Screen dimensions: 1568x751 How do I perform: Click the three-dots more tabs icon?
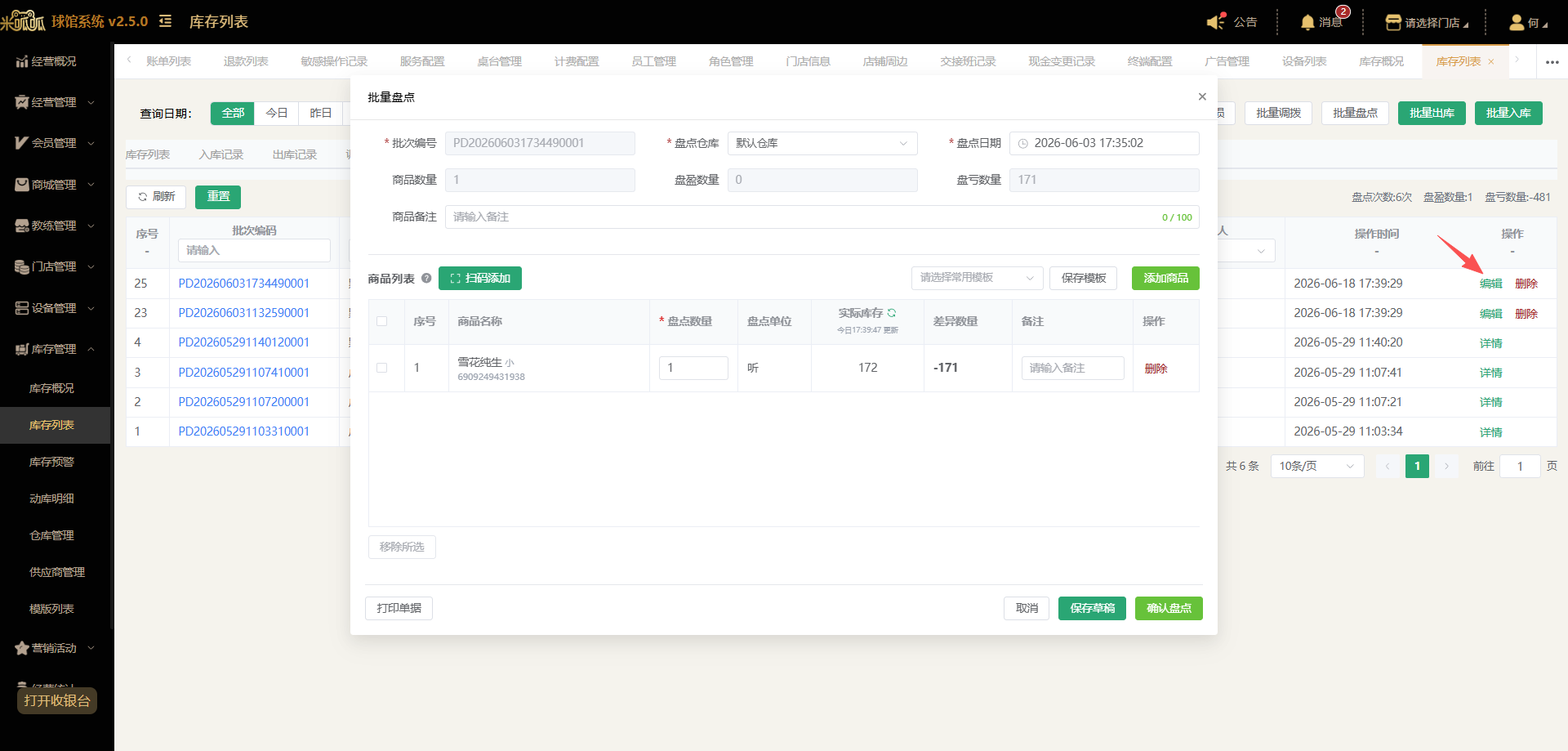pos(1552,62)
